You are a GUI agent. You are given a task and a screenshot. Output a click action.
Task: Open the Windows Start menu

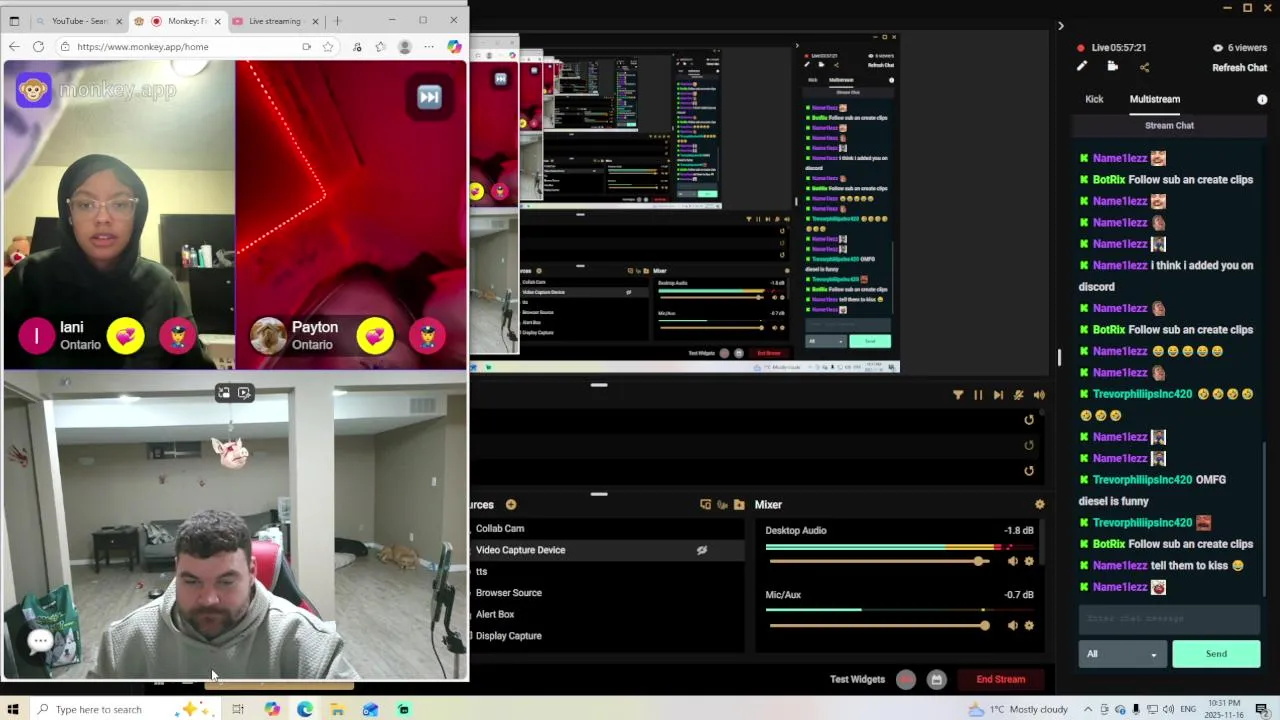(x=13, y=710)
